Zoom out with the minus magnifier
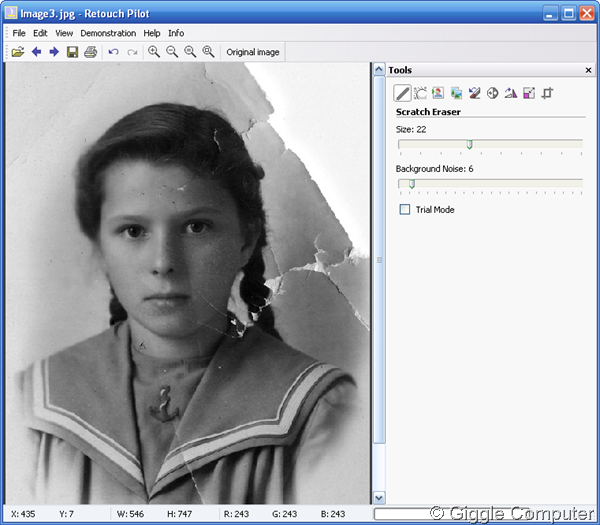Image resolution: width=600 pixels, height=525 pixels. 172,52
